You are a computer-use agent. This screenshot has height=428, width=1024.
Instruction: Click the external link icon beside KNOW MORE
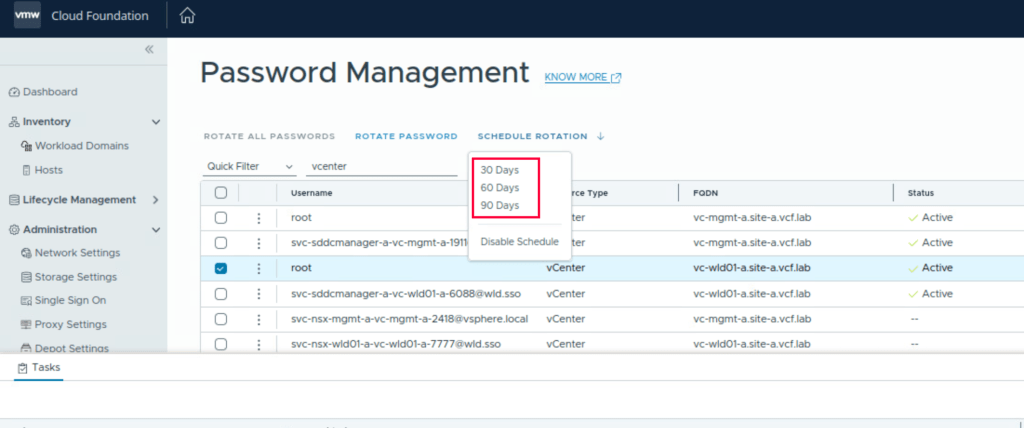616,78
